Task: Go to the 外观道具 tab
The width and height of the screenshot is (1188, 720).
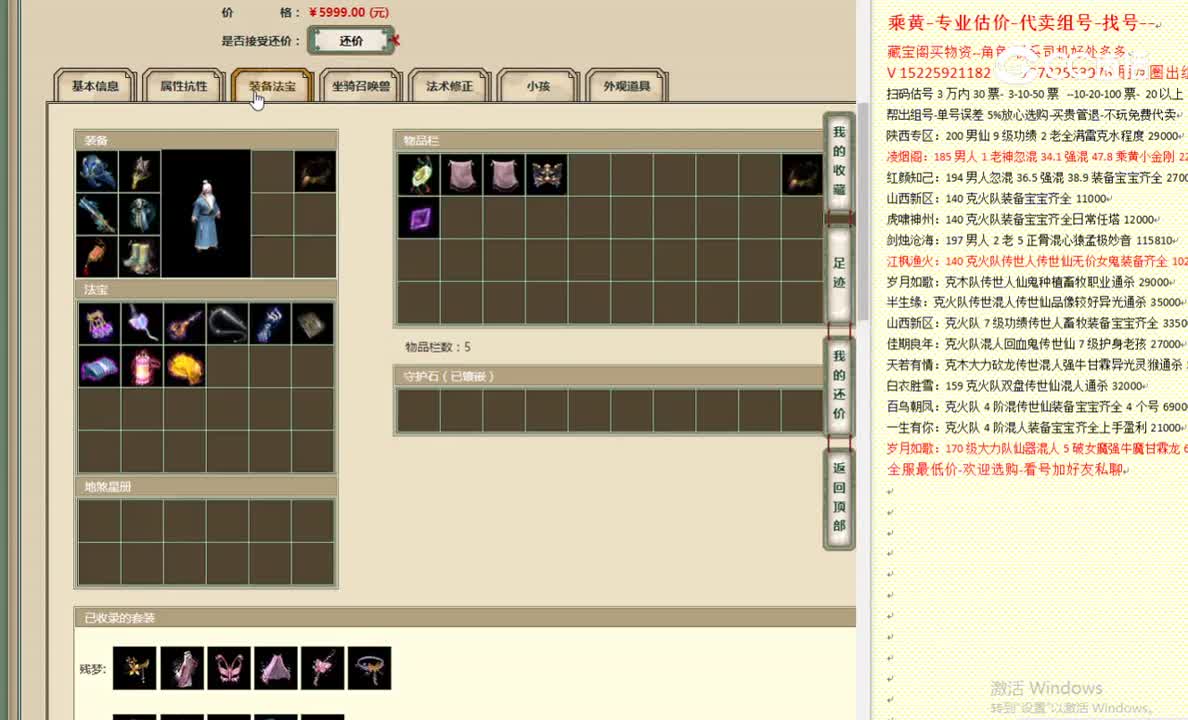Action: coord(627,86)
